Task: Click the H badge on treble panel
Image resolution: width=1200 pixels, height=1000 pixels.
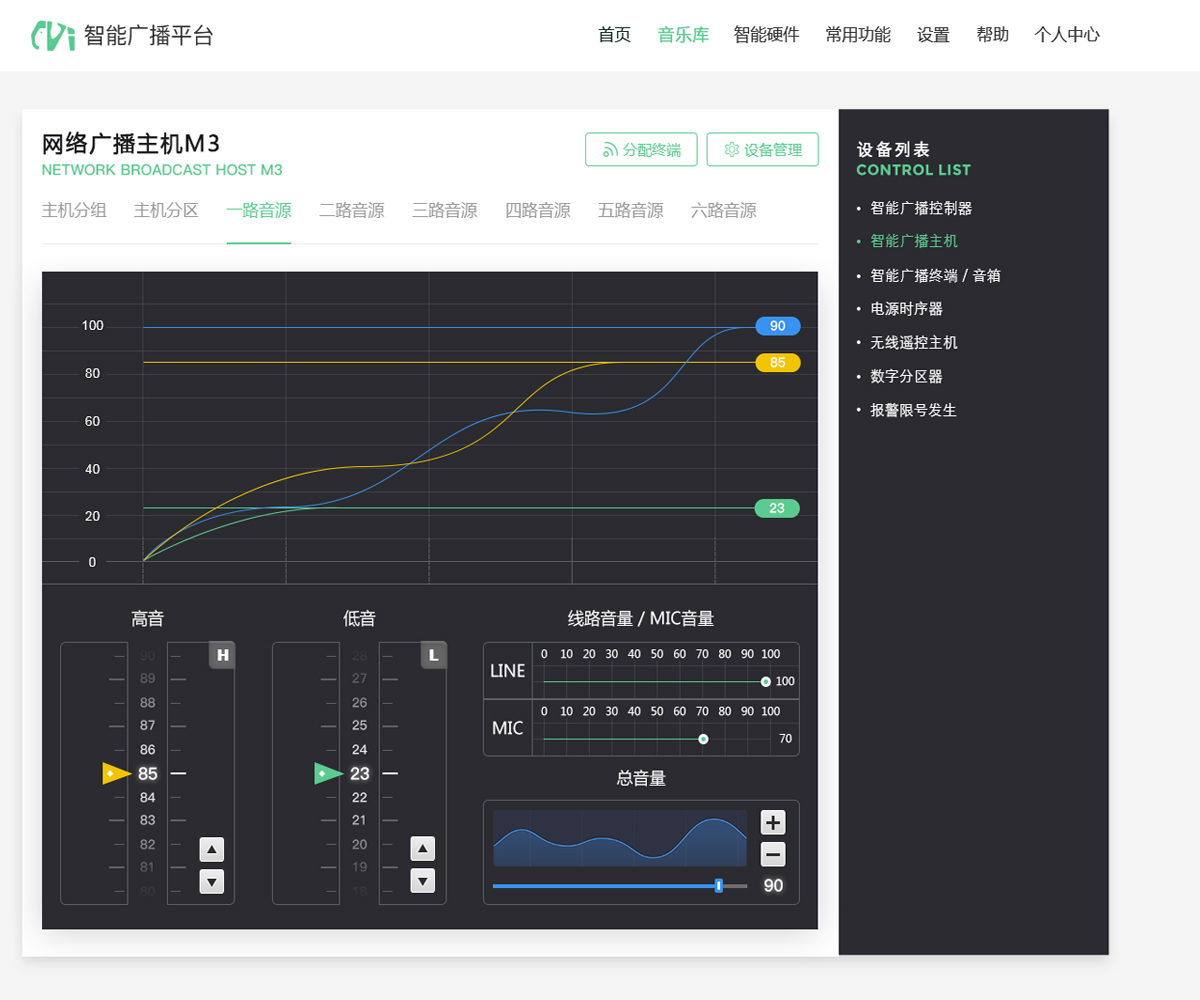Action: click(222, 656)
